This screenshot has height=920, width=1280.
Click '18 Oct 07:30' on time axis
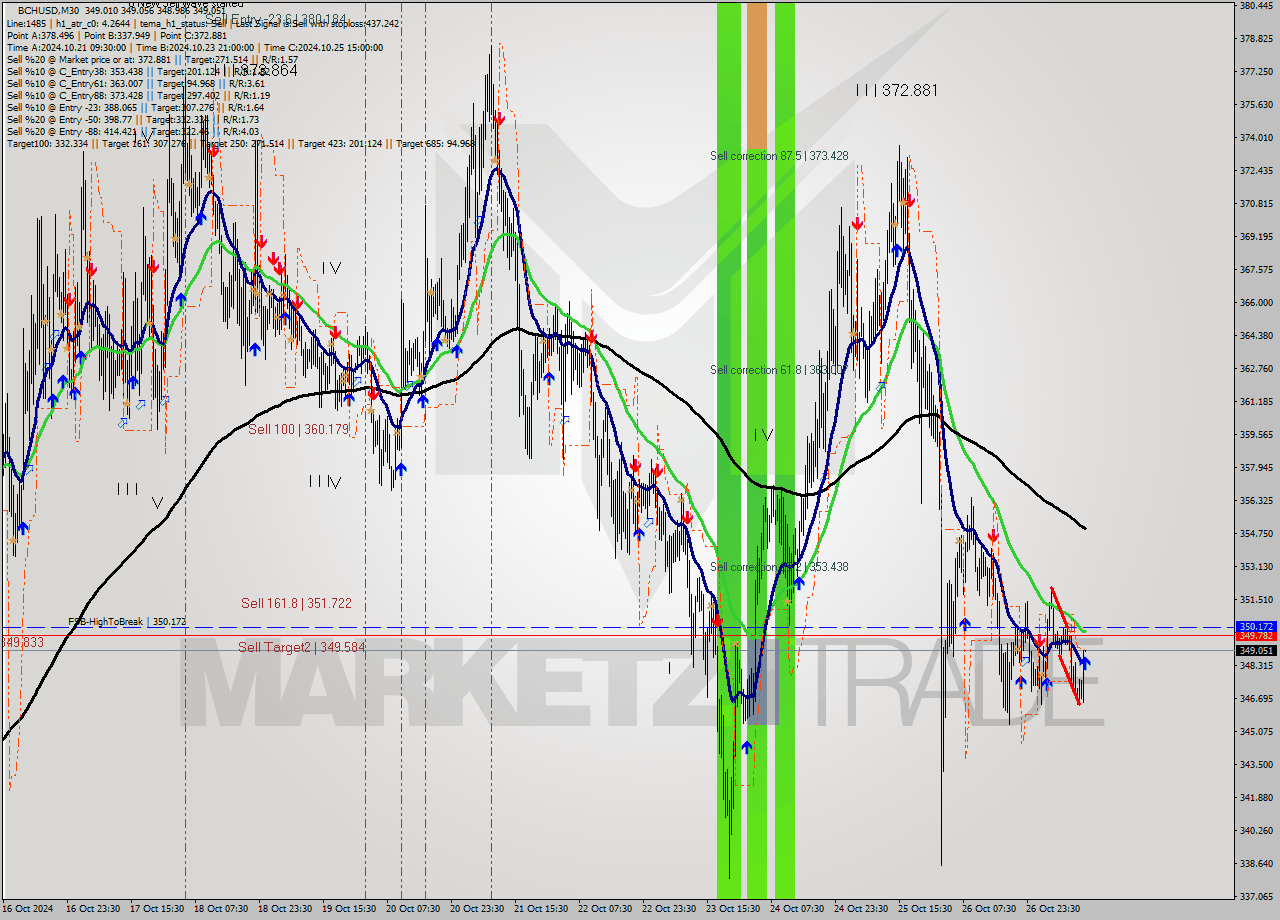pyautogui.click(x=221, y=909)
